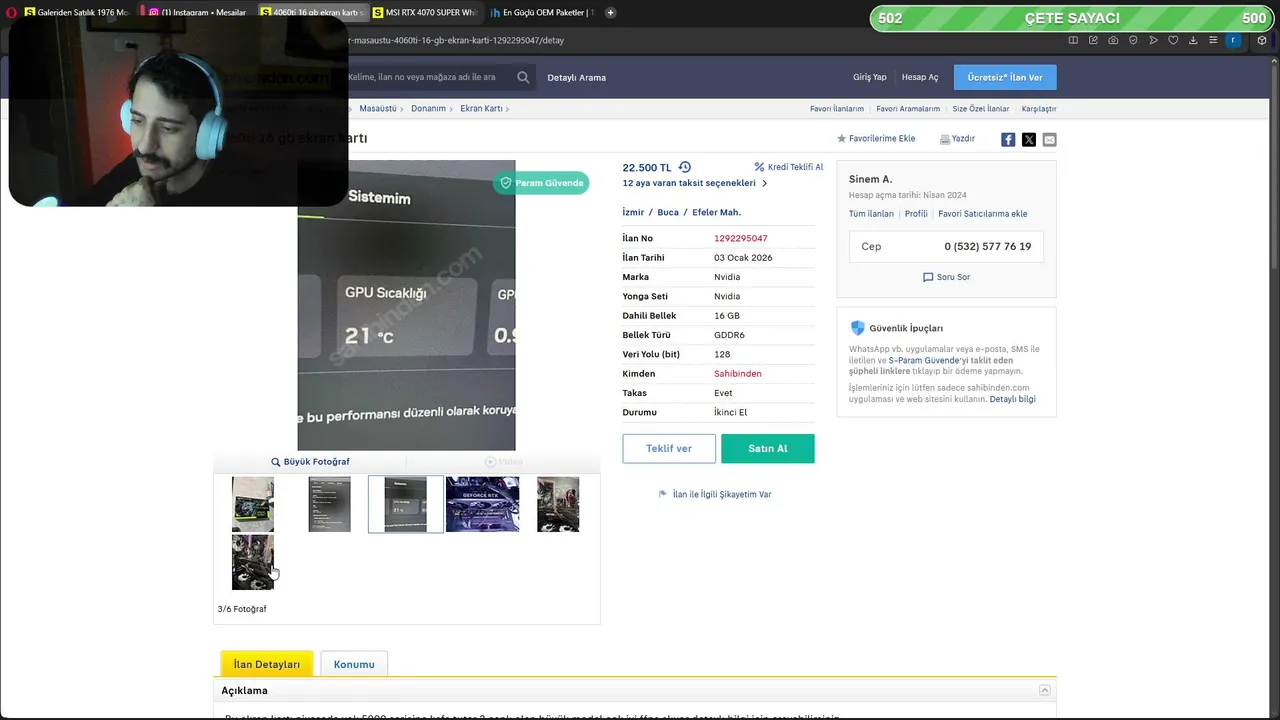Click the Opera send flow icon
The width and height of the screenshot is (1280, 720).
pyautogui.click(x=1153, y=40)
